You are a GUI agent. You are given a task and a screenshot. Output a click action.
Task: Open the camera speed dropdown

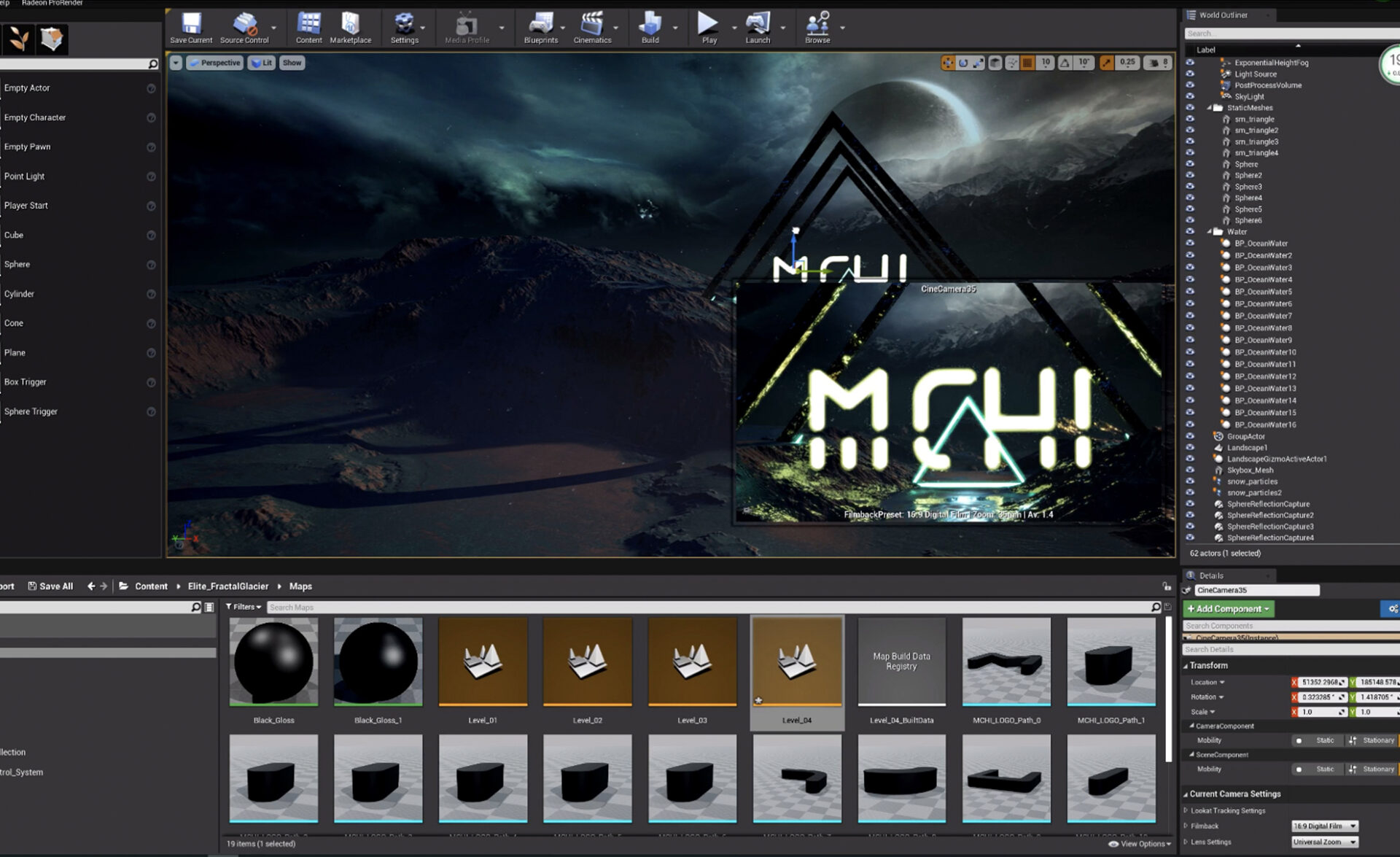[1158, 63]
